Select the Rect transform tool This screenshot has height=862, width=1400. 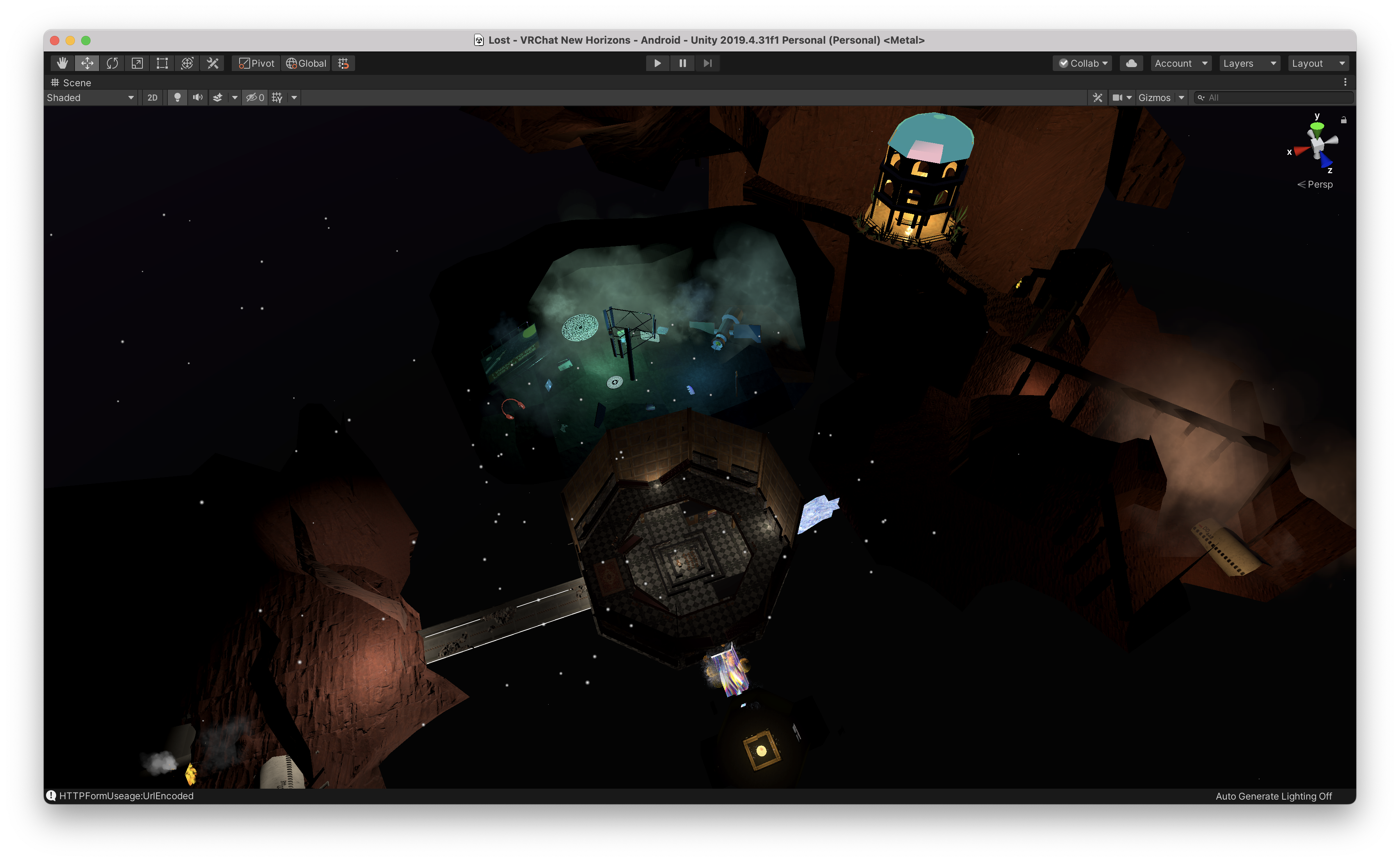click(162, 63)
